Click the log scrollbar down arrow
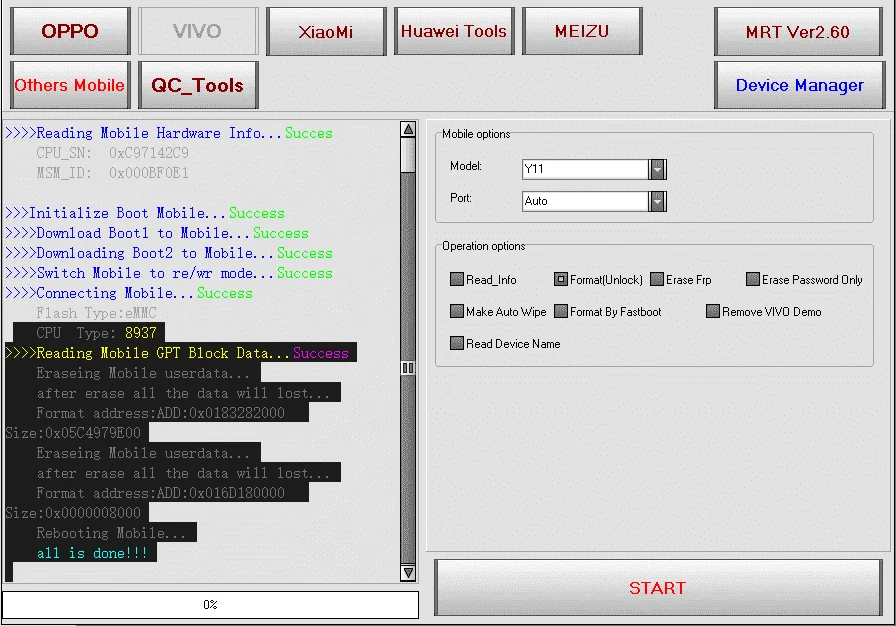Image resolution: width=896 pixels, height=626 pixels. pos(408,572)
